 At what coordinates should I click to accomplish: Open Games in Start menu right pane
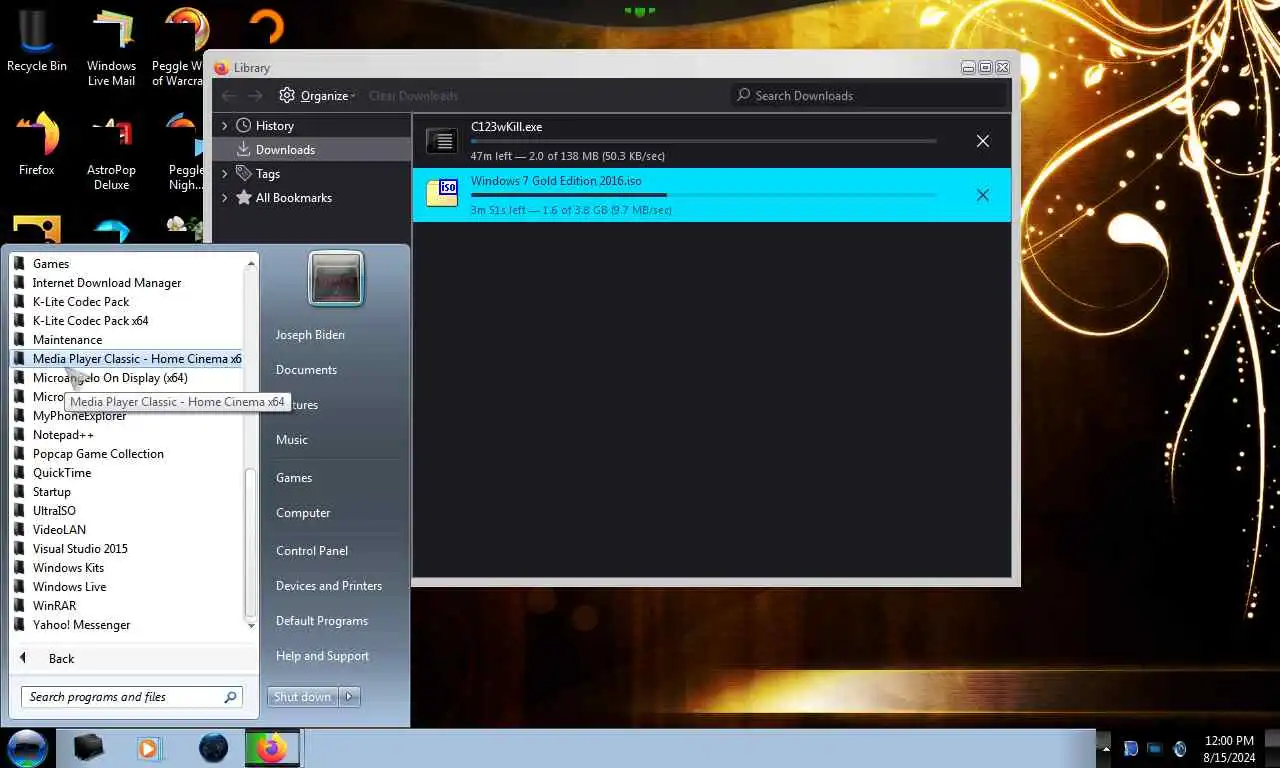point(294,478)
